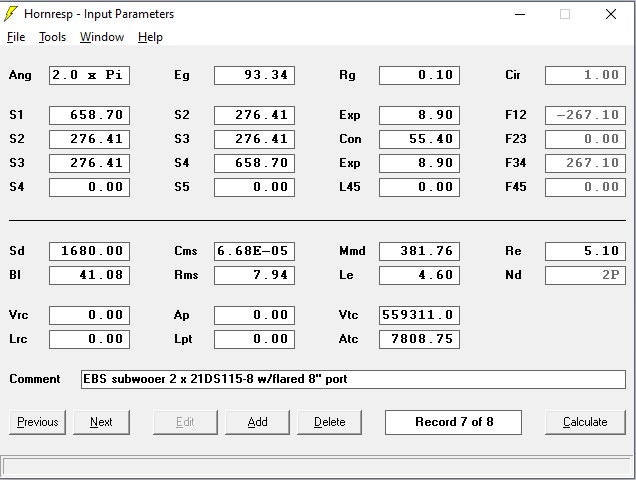The width and height of the screenshot is (636, 480).
Task: Click the Delete record button
Action: tap(329, 422)
